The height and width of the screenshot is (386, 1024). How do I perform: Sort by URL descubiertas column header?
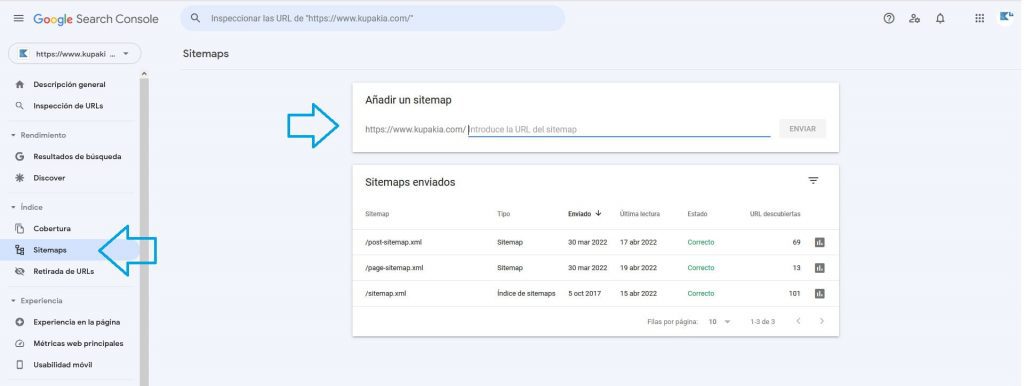775,214
